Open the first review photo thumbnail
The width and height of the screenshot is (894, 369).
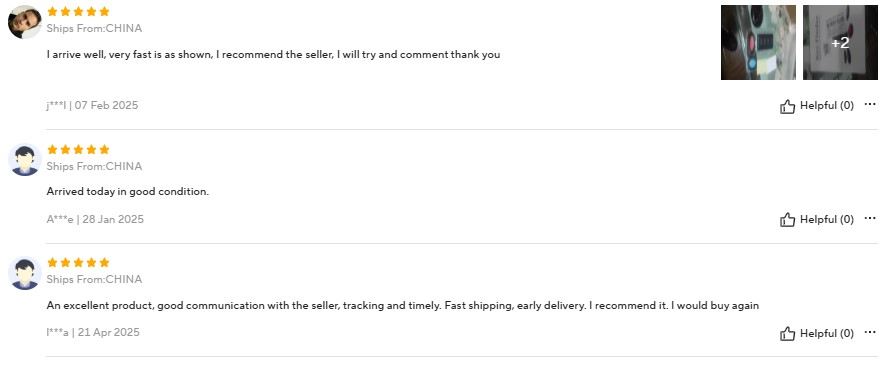point(758,42)
